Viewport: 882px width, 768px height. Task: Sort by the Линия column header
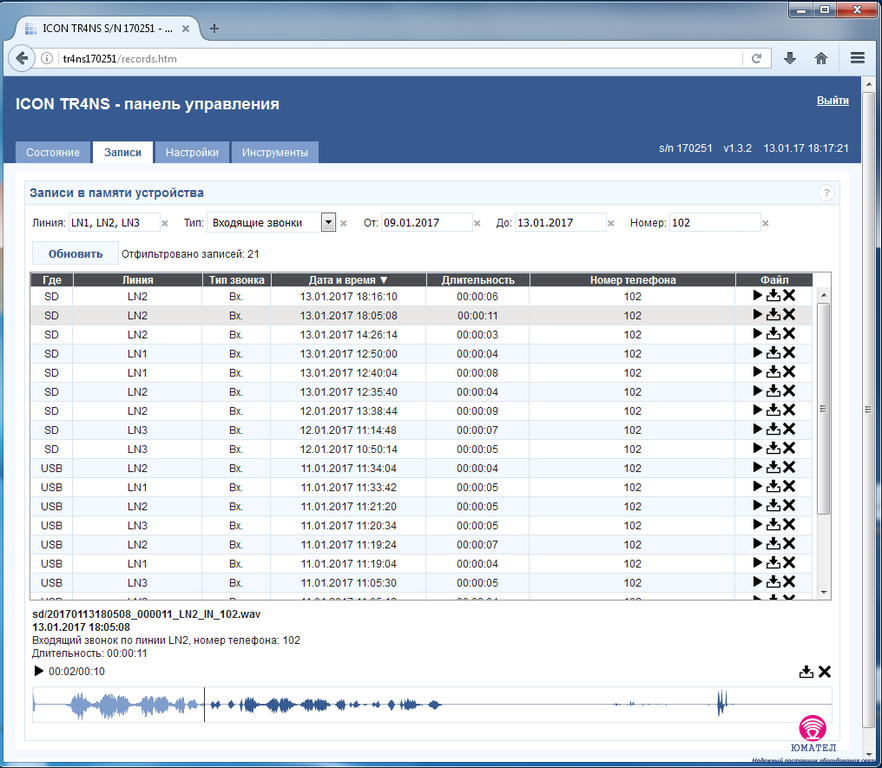[x=138, y=280]
